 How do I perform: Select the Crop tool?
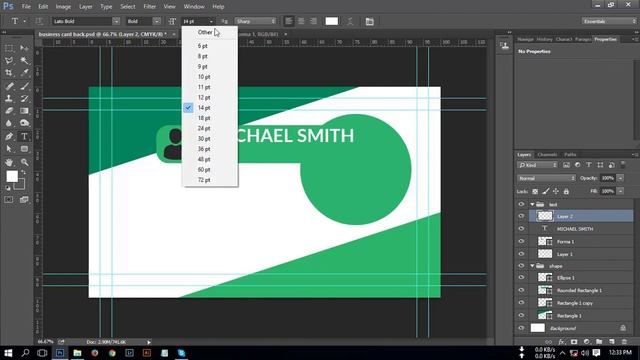tap(9, 73)
